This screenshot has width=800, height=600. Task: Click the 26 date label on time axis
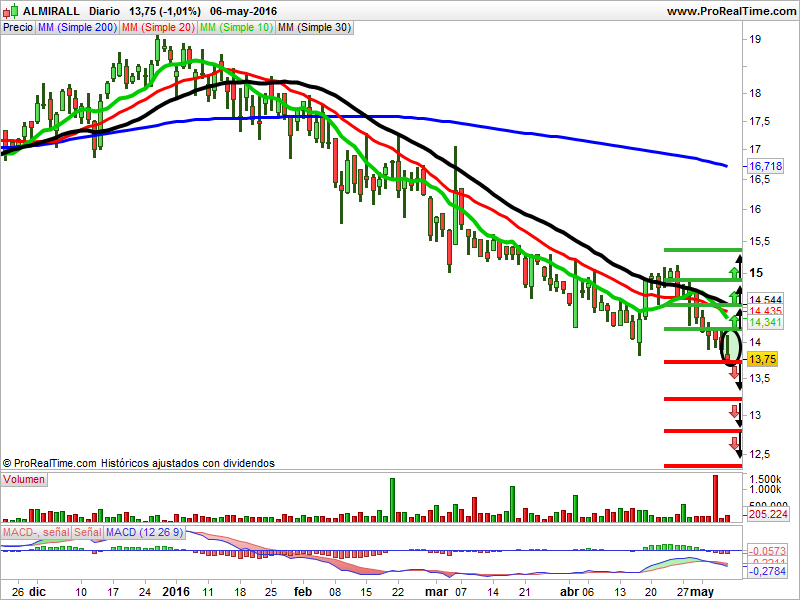18,592
